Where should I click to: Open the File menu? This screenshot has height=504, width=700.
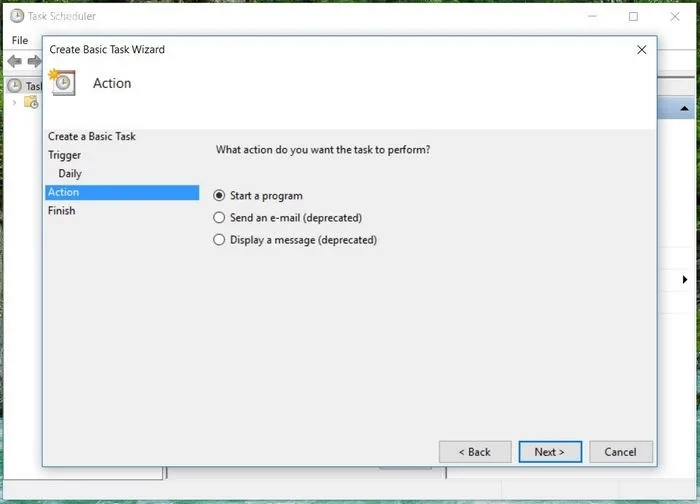pos(20,40)
